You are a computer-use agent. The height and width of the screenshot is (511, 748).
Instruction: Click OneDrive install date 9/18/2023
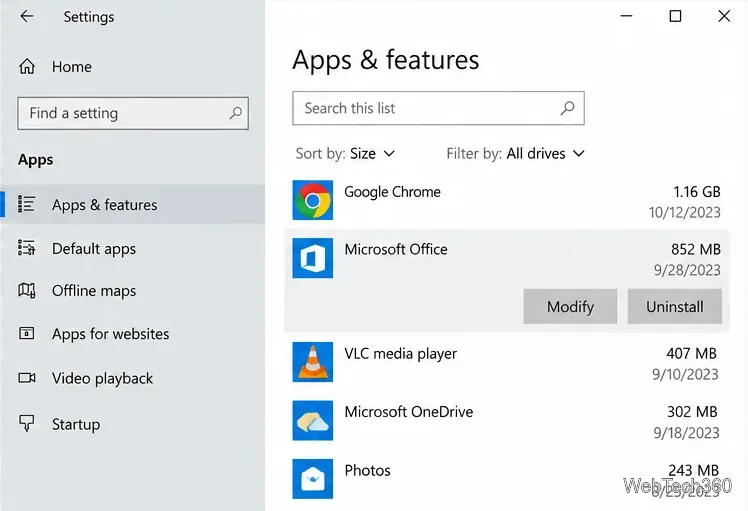(686, 433)
